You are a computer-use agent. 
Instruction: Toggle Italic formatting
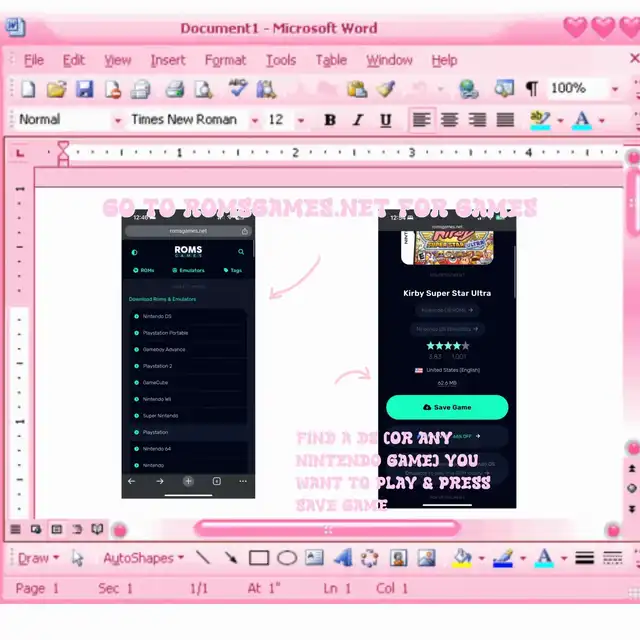pos(358,120)
